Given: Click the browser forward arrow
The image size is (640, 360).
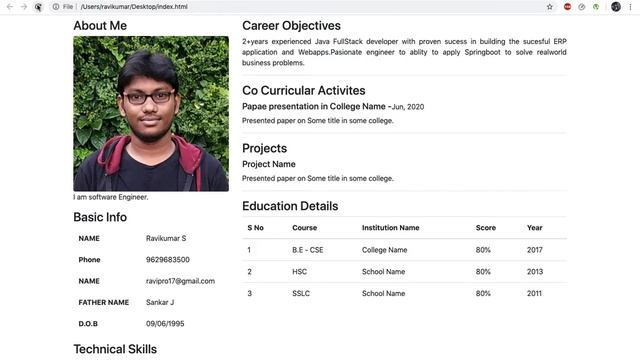Looking at the screenshot, I should [x=24, y=7].
